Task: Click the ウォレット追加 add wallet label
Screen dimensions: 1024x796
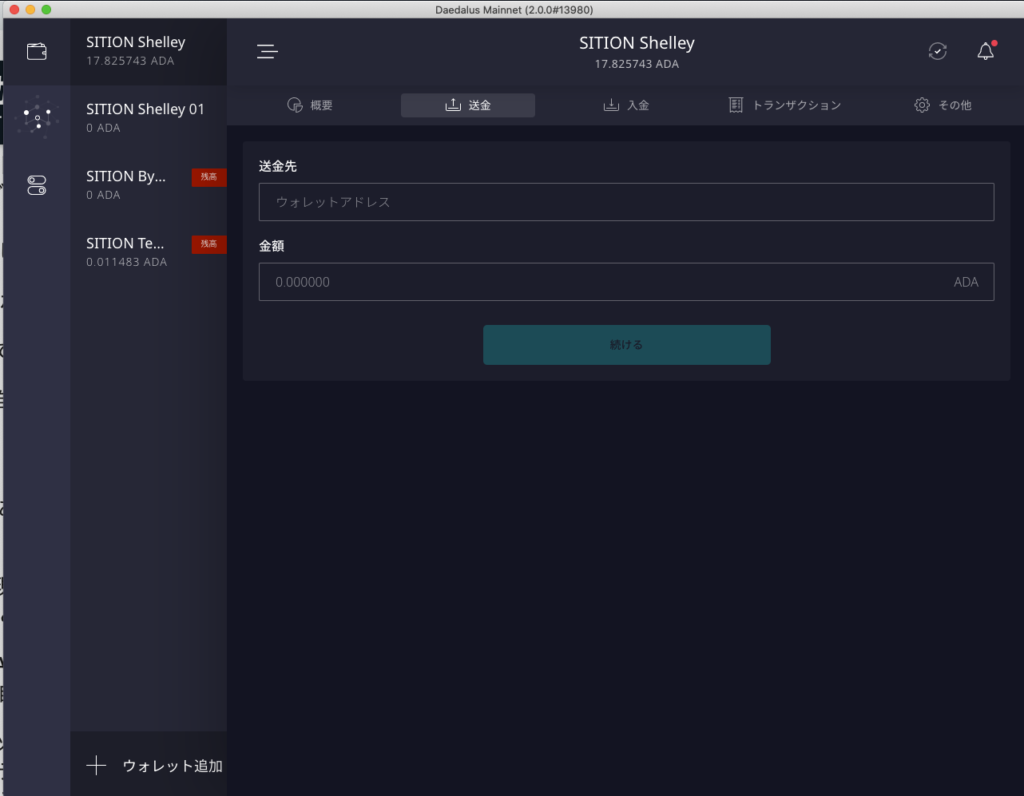Action: pos(172,766)
